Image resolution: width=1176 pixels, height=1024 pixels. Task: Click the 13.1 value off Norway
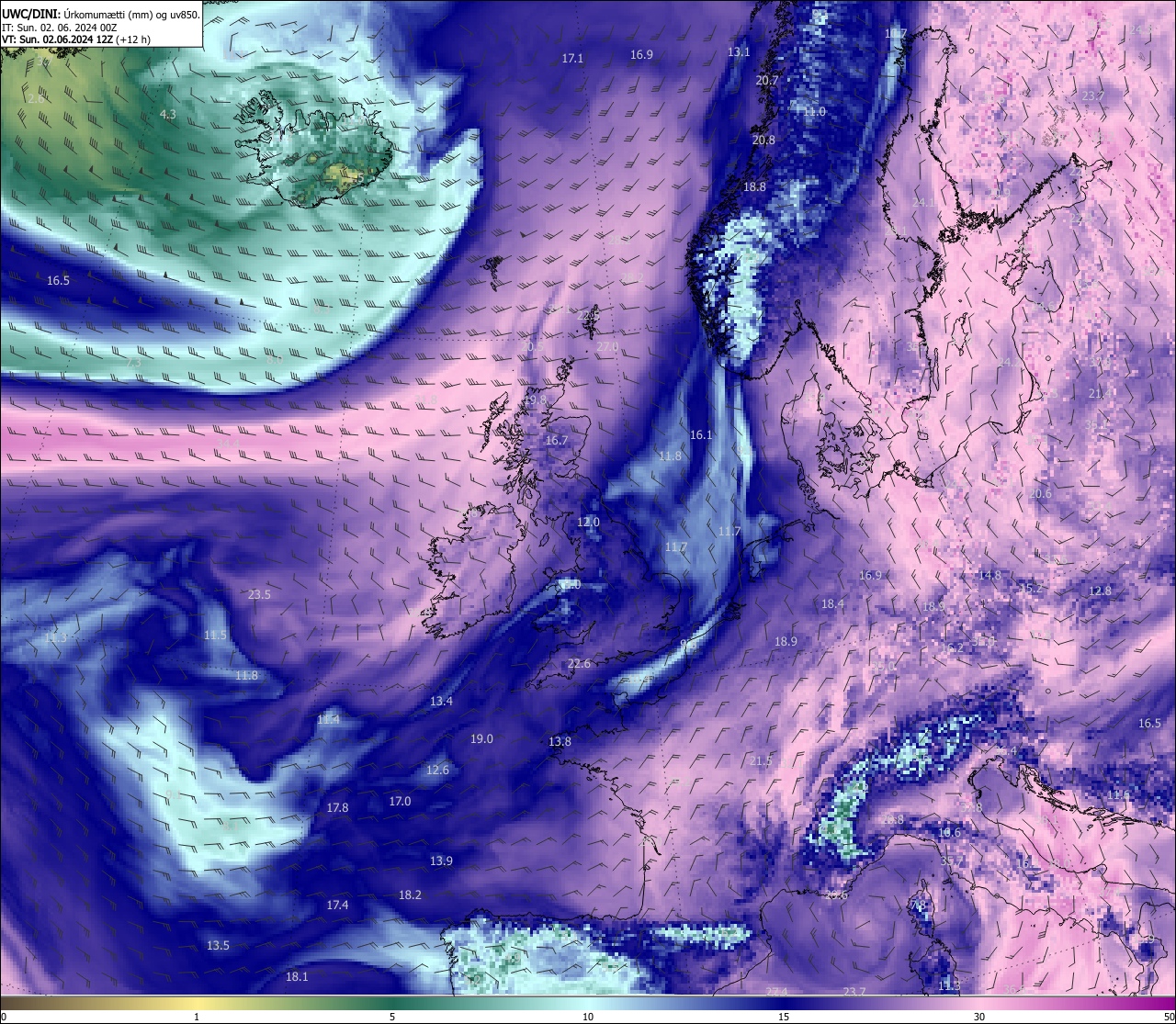(739, 52)
